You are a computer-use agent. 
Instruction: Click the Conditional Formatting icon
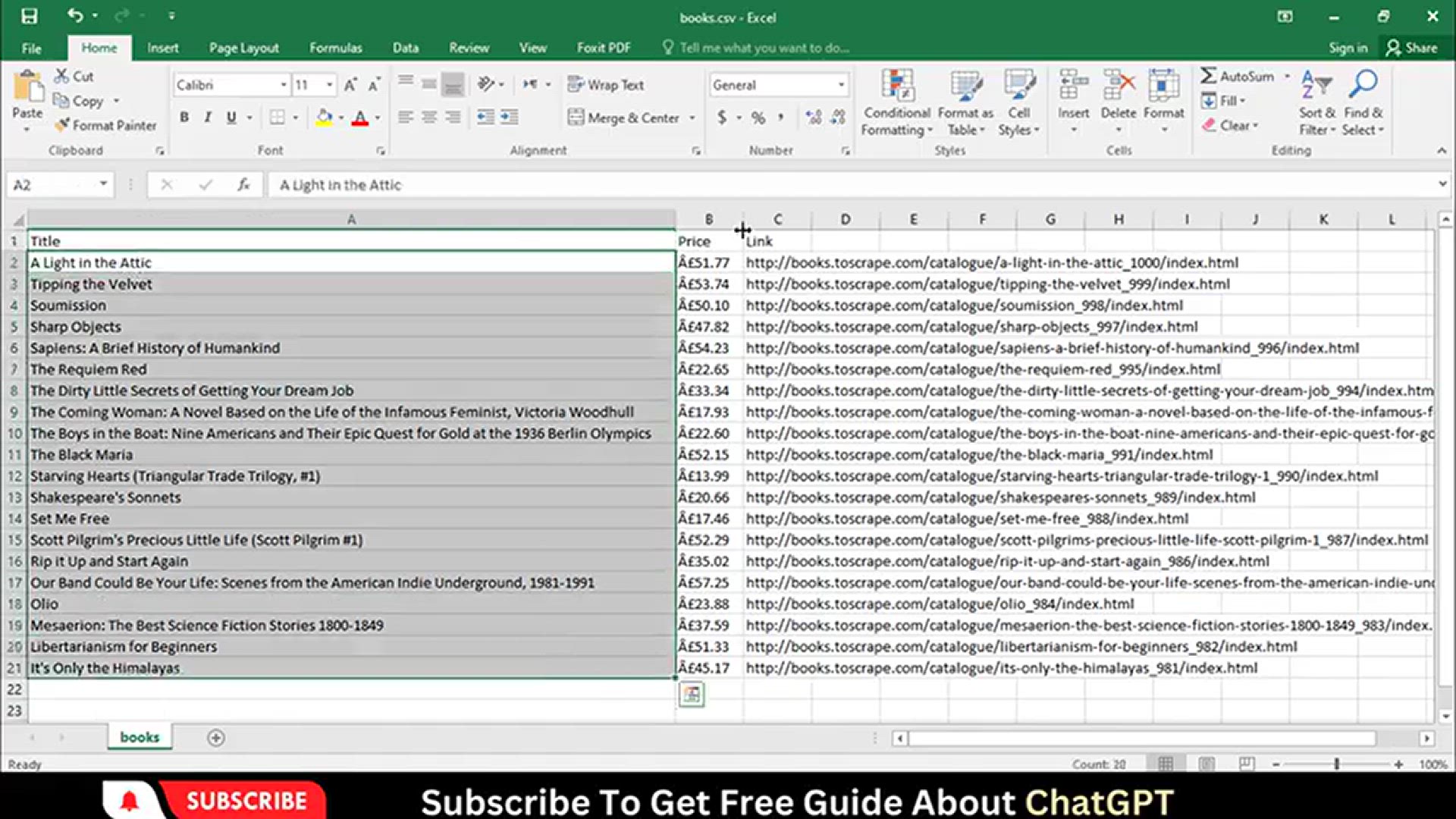point(896,86)
